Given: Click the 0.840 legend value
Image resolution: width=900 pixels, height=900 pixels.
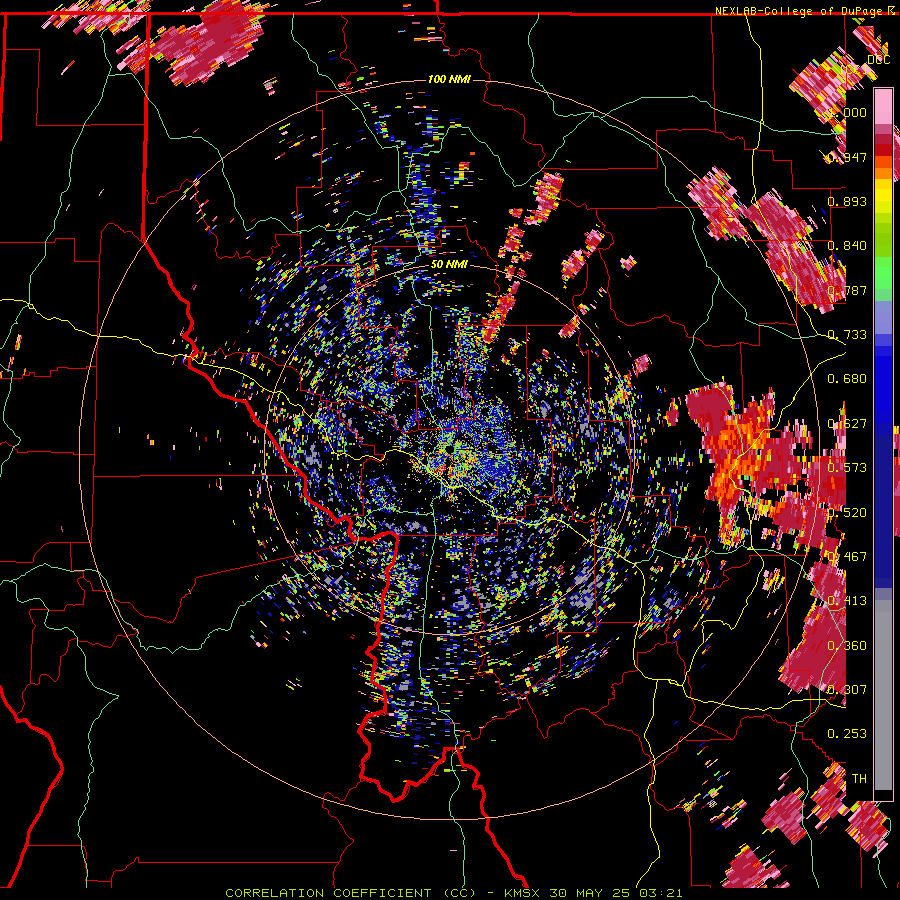Looking at the screenshot, I should point(847,246).
